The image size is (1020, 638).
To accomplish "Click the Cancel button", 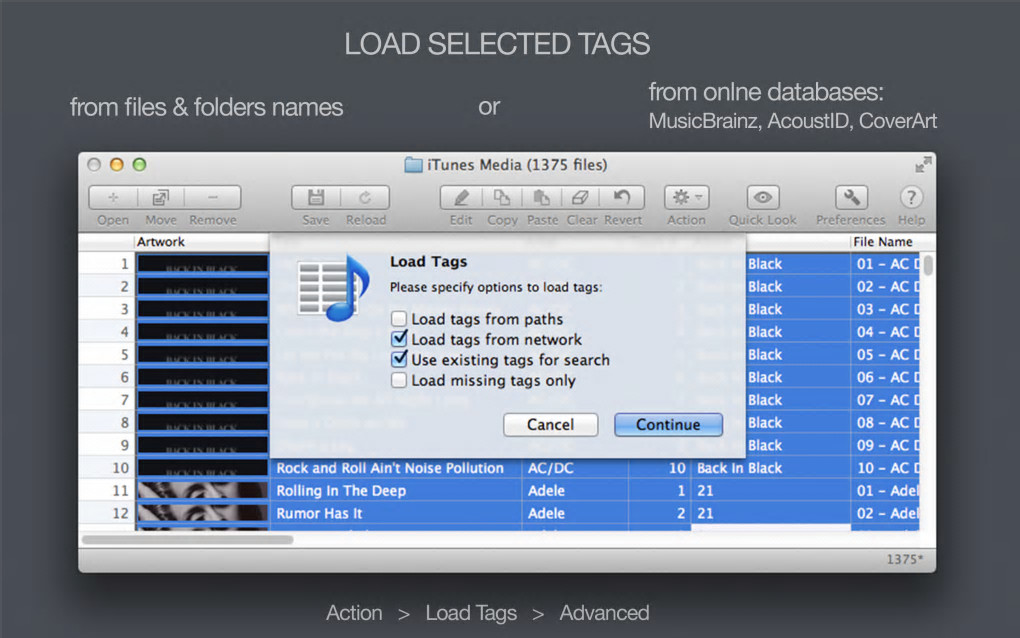I will (x=550, y=425).
